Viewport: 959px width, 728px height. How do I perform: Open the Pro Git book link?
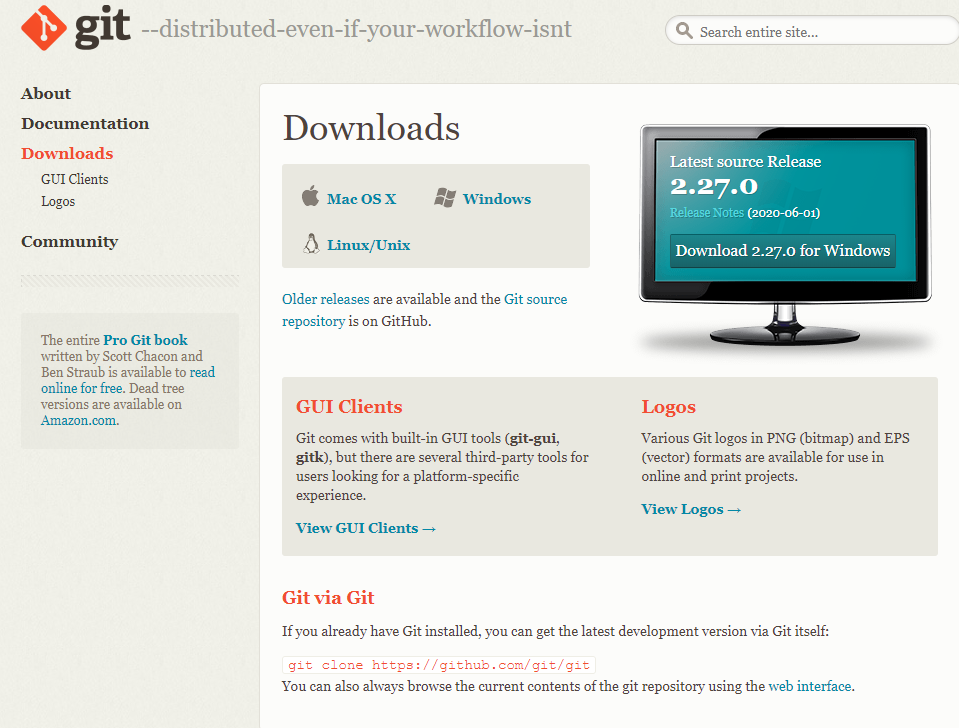[x=145, y=340]
